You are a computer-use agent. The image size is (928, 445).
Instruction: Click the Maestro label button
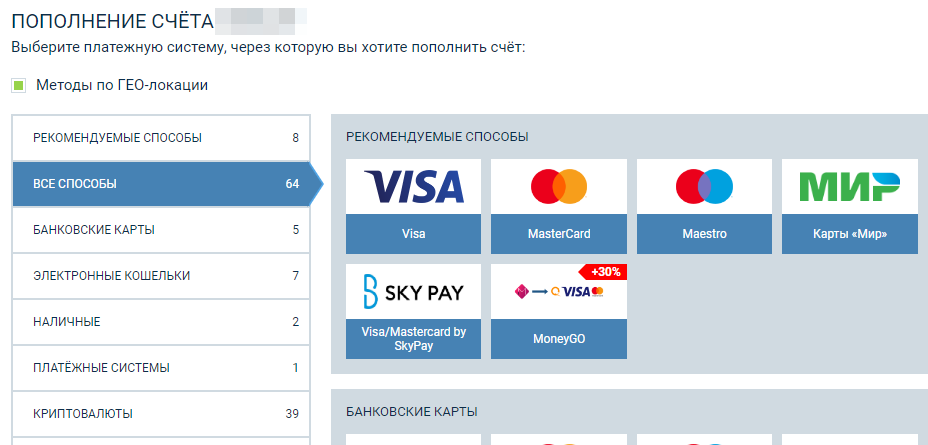[x=704, y=234]
